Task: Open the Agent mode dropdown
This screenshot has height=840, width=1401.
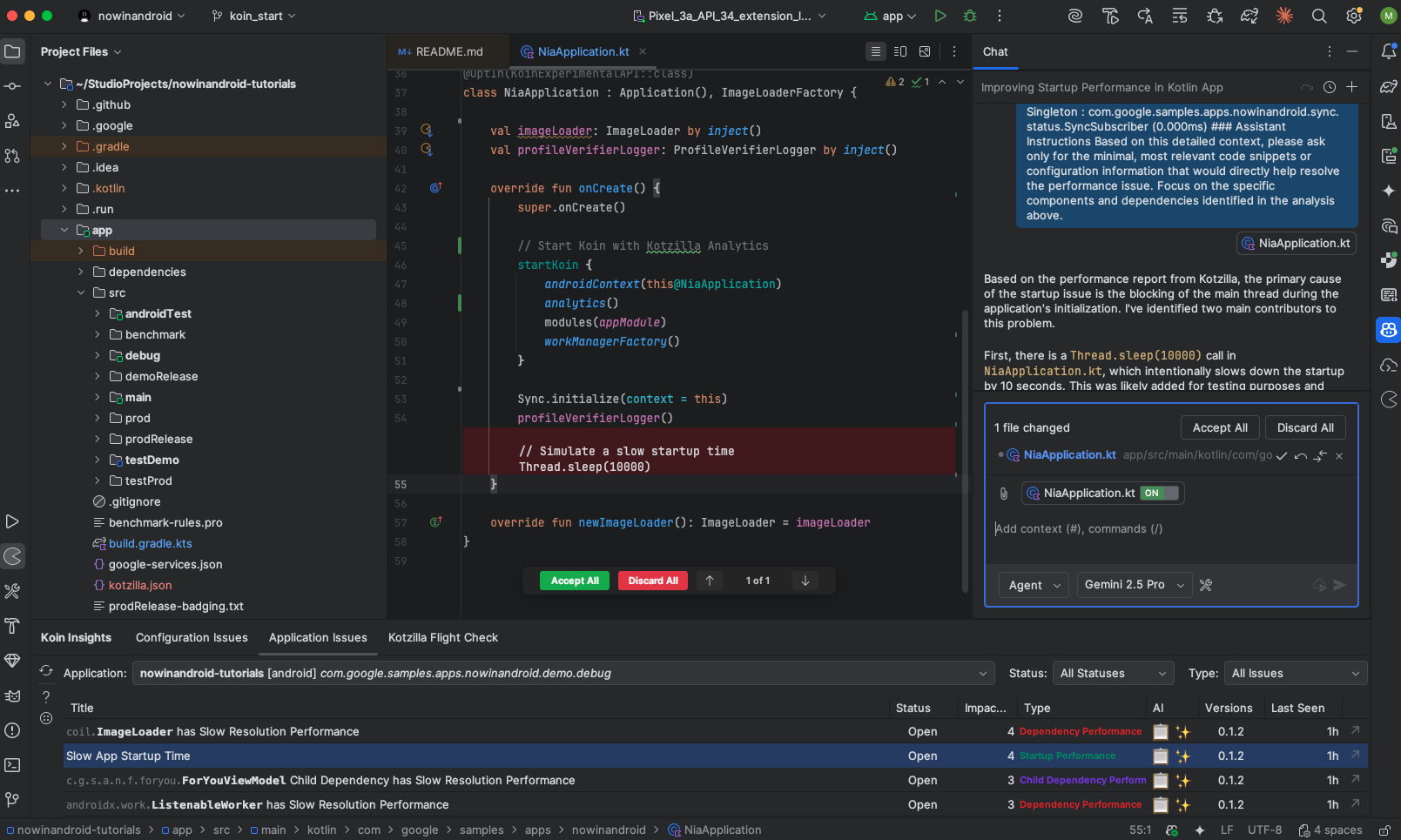Action: pyautogui.click(x=1034, y=585)
